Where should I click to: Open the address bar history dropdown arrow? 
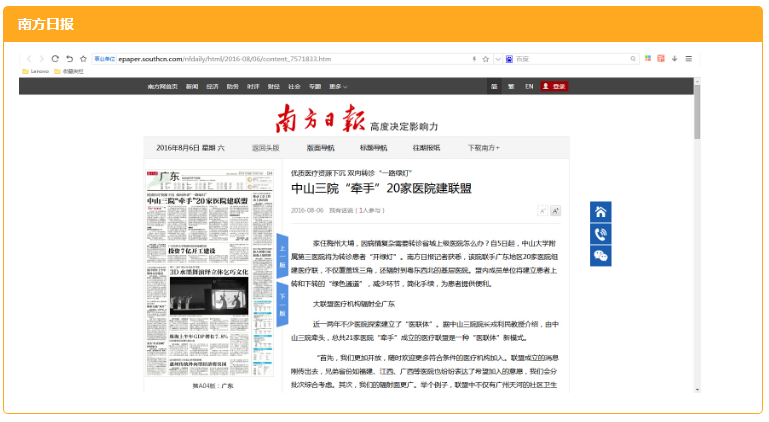click(x=498, y=59)
